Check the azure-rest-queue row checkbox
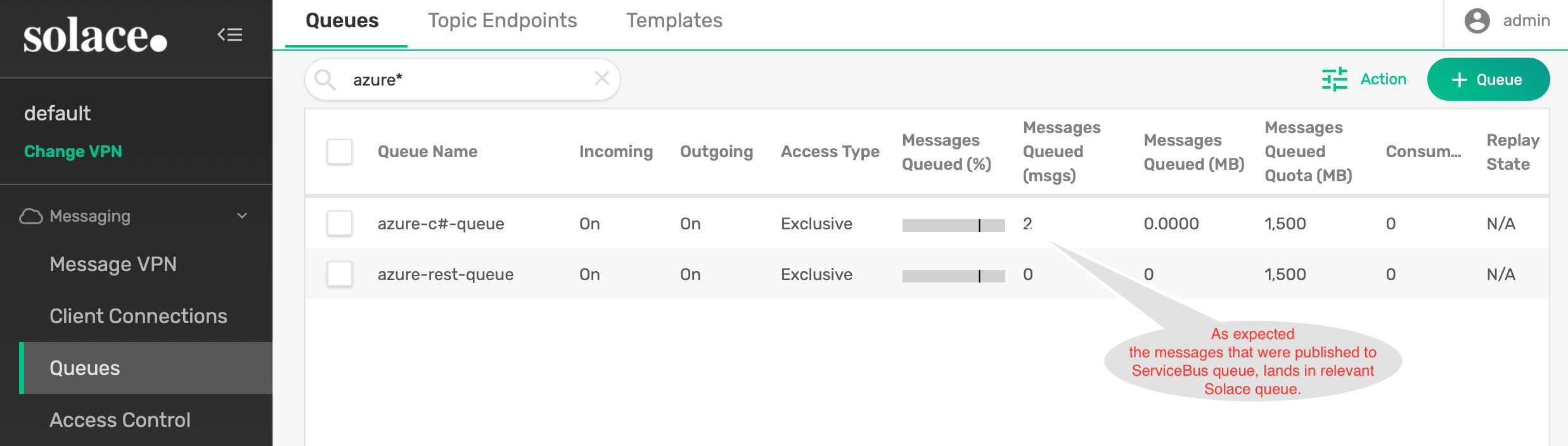The width and height of the screenshot is (1568, 446). click(340, 274)
